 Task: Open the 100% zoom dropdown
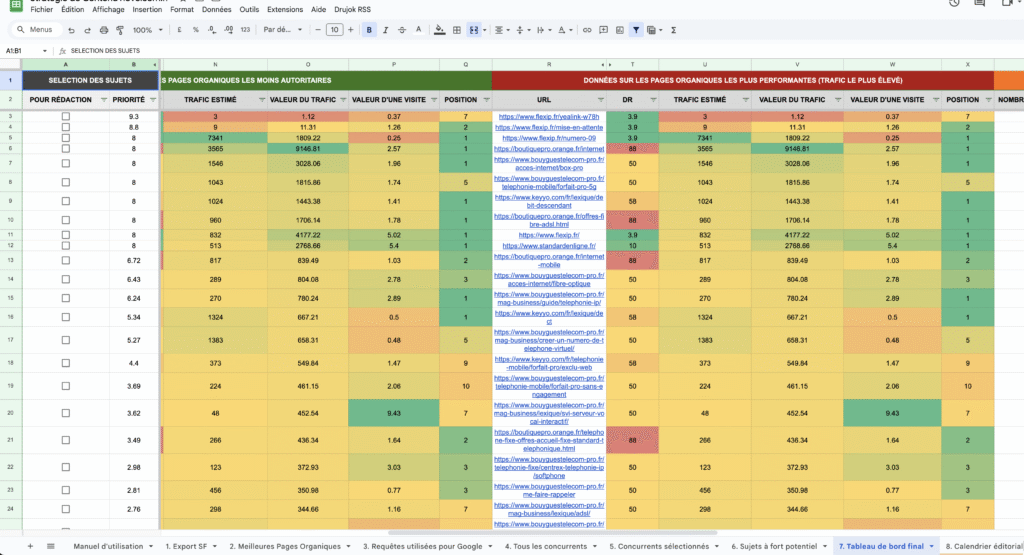tap(148, 30)
